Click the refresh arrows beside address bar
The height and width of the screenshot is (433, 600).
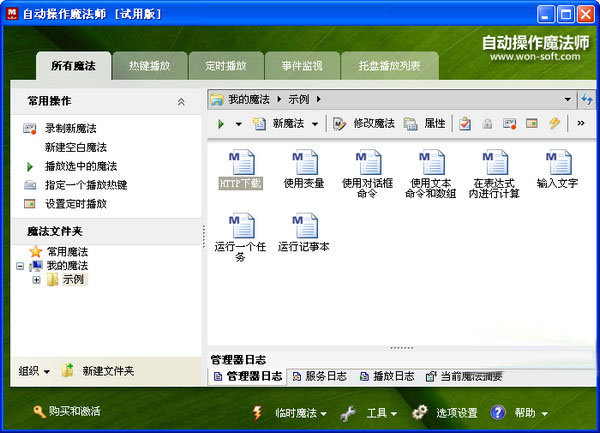coord(587,99)
